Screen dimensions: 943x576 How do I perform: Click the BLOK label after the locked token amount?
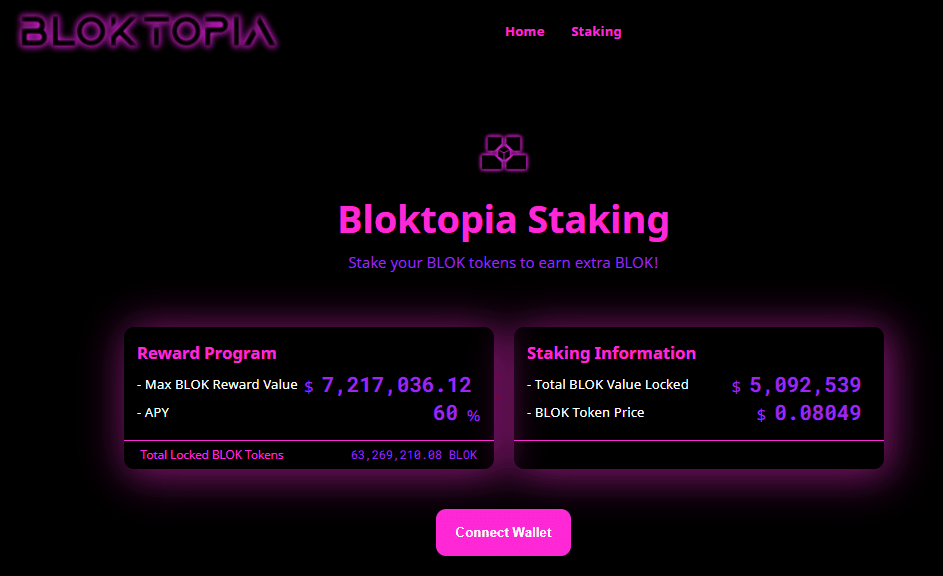click(x=462, y=455)
